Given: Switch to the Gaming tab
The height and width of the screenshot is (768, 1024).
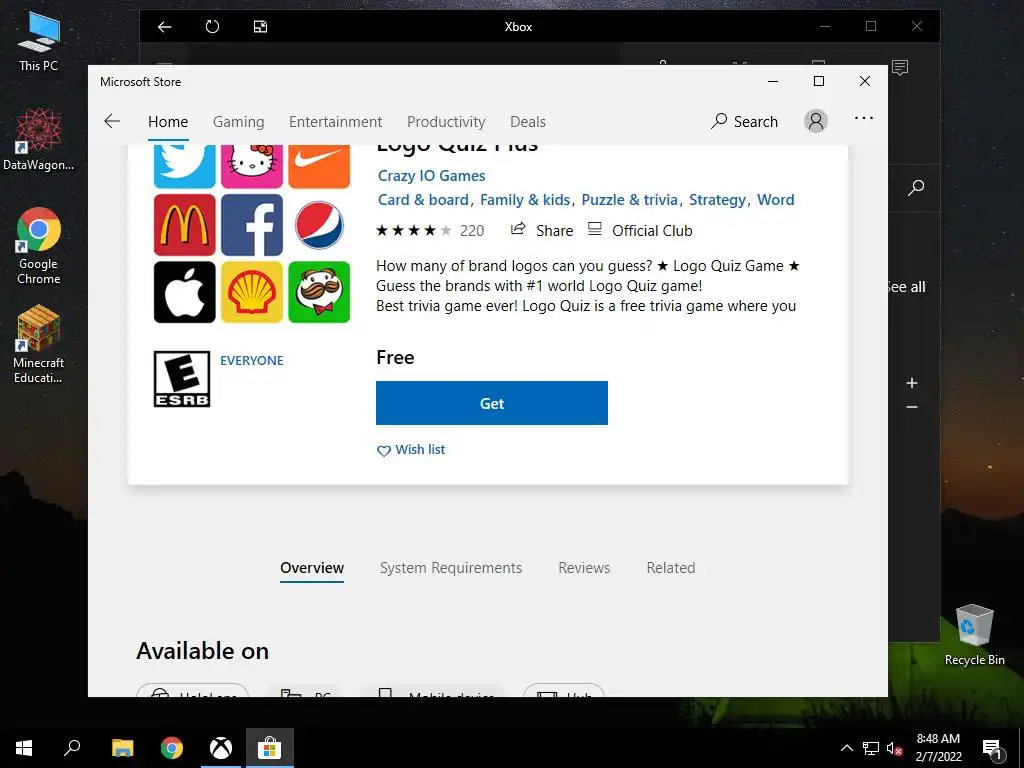Looking at the screenshot, I should 238,122.
